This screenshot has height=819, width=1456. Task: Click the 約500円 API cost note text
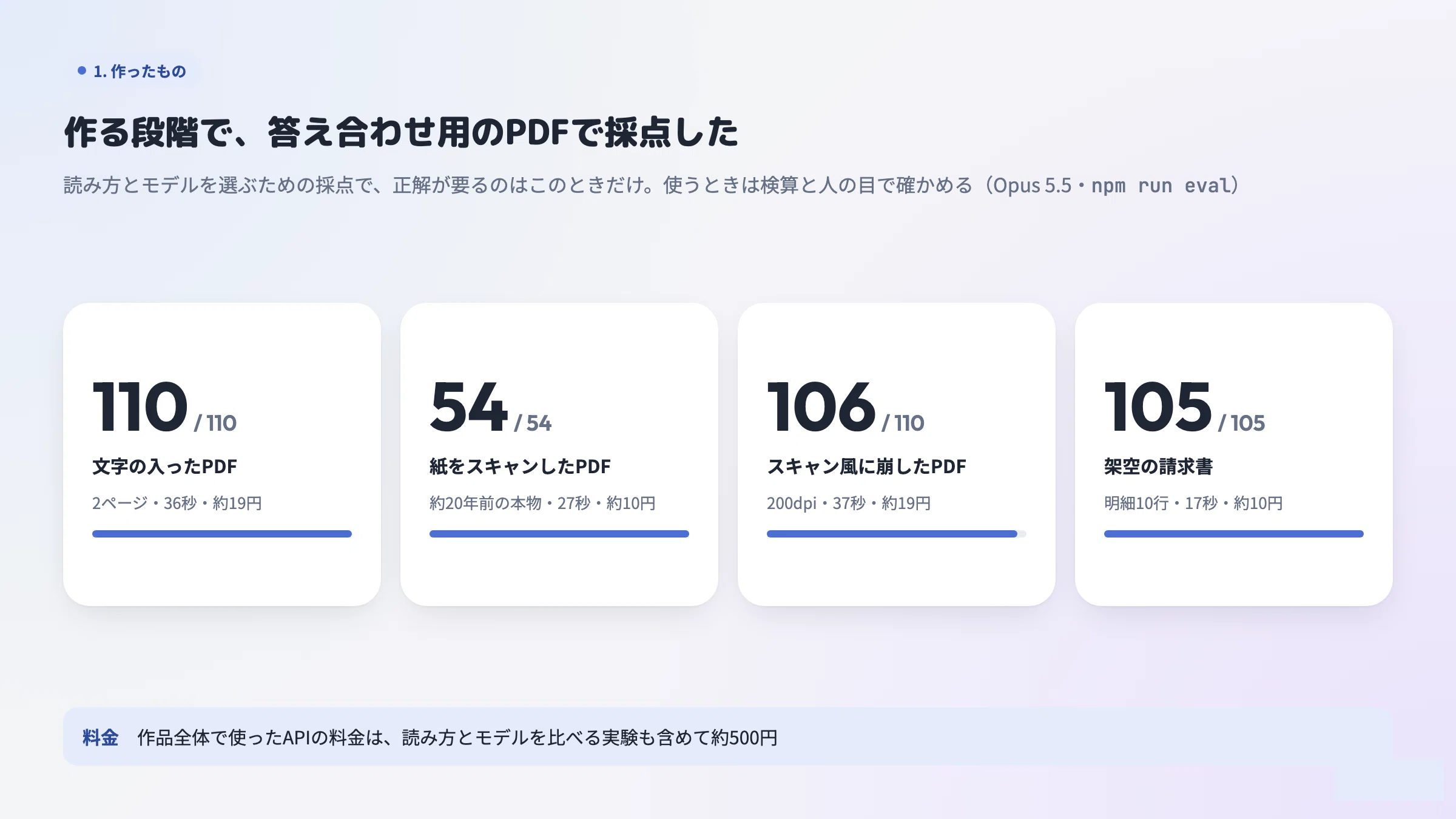tap(457, 738)
